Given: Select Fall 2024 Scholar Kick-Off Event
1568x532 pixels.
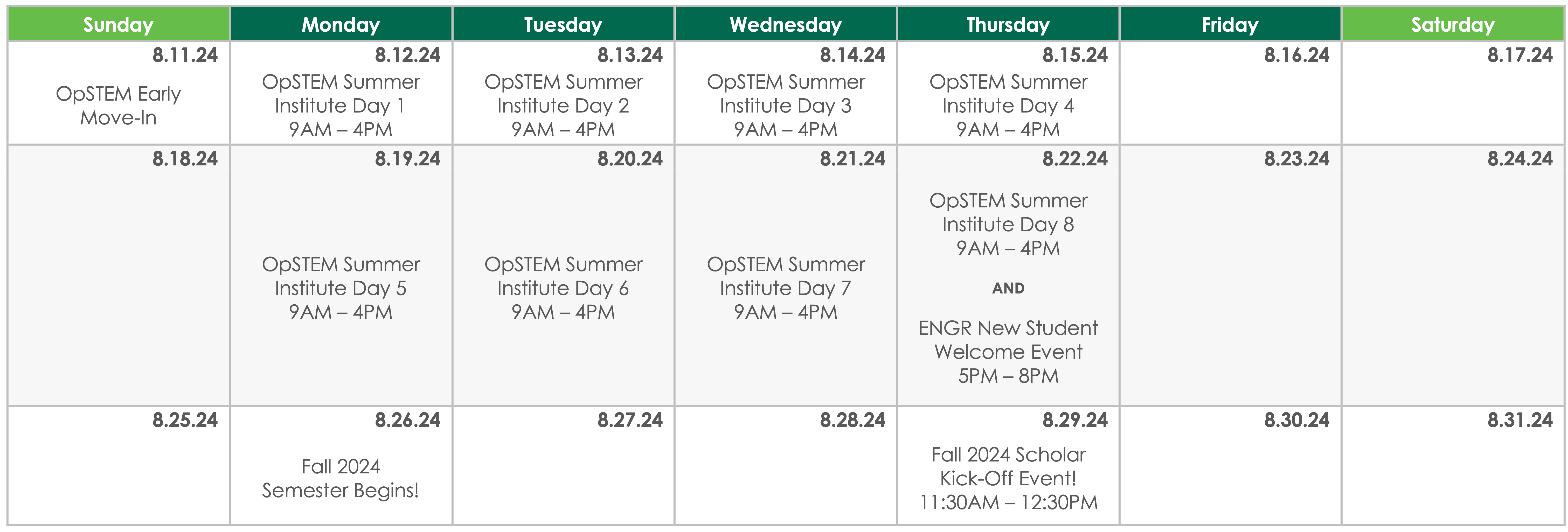Looking at the screenshot, I should pos(1008,478).
